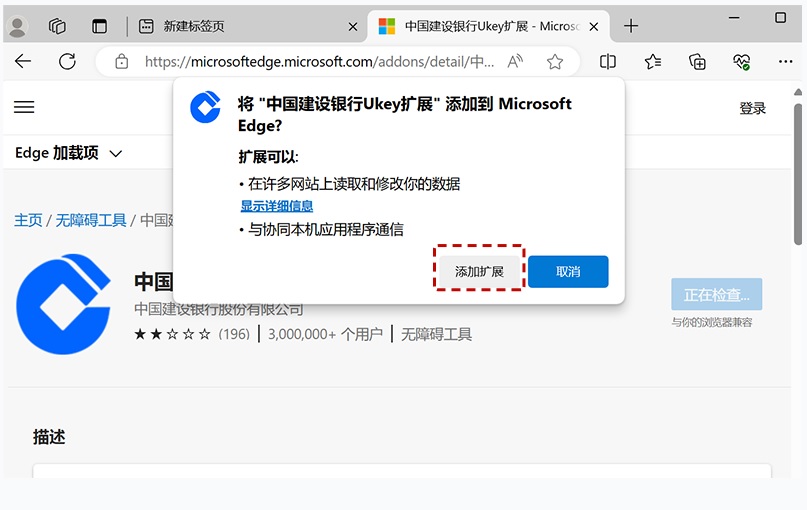
Task: Click the Back arrow button
Action: point(23,62)
